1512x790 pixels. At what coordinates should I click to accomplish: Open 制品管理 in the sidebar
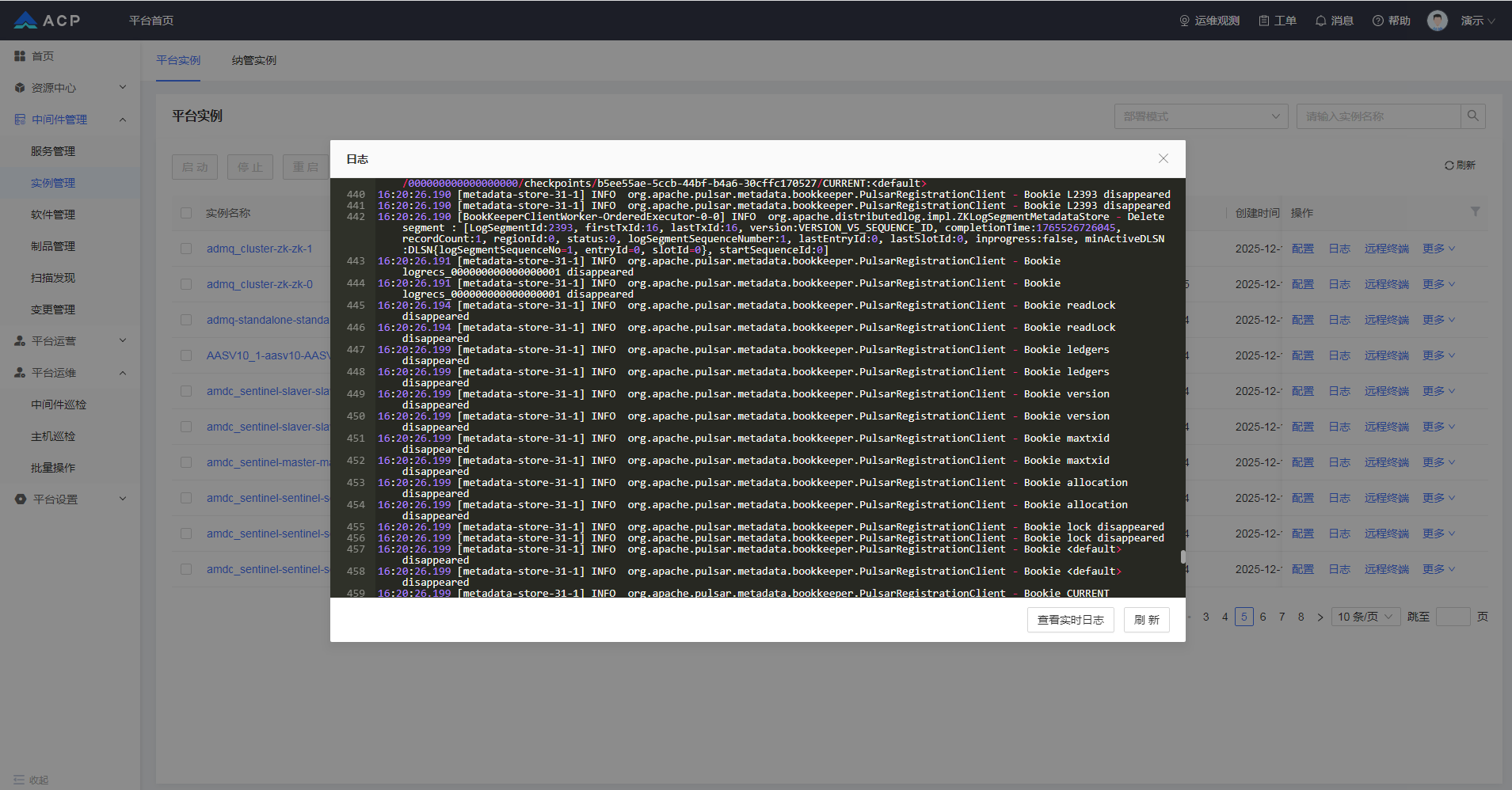tap(53, 246)
